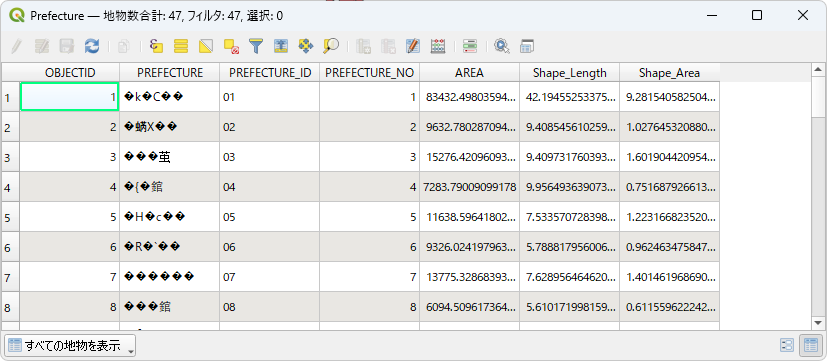Reload the attribute table
The width and height of the screenshot is (827, 361).
tap(92, 46)
